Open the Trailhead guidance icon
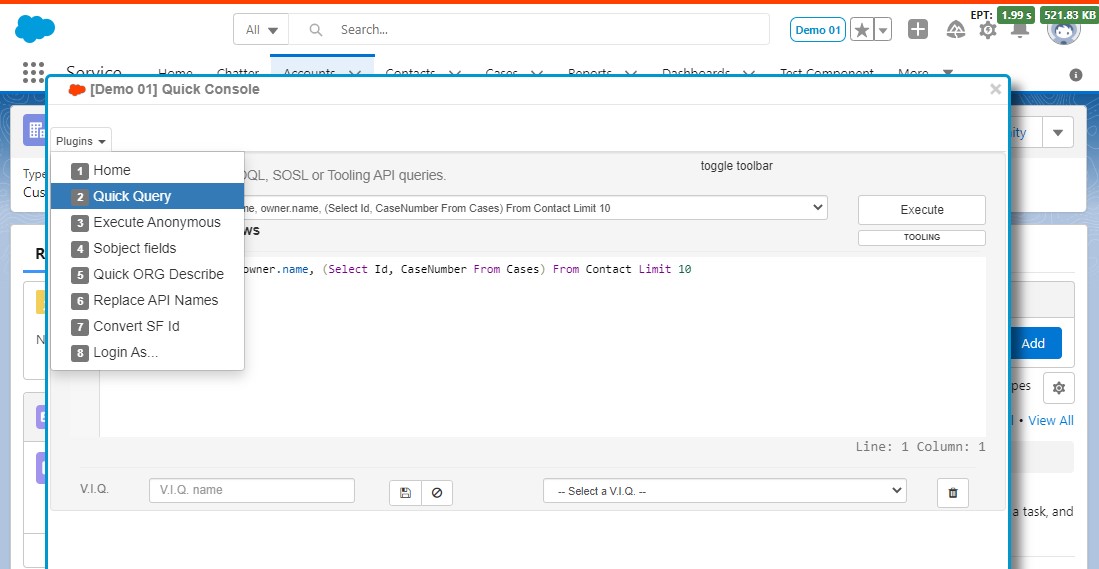1099x569 pixels. tap(955, 29)
